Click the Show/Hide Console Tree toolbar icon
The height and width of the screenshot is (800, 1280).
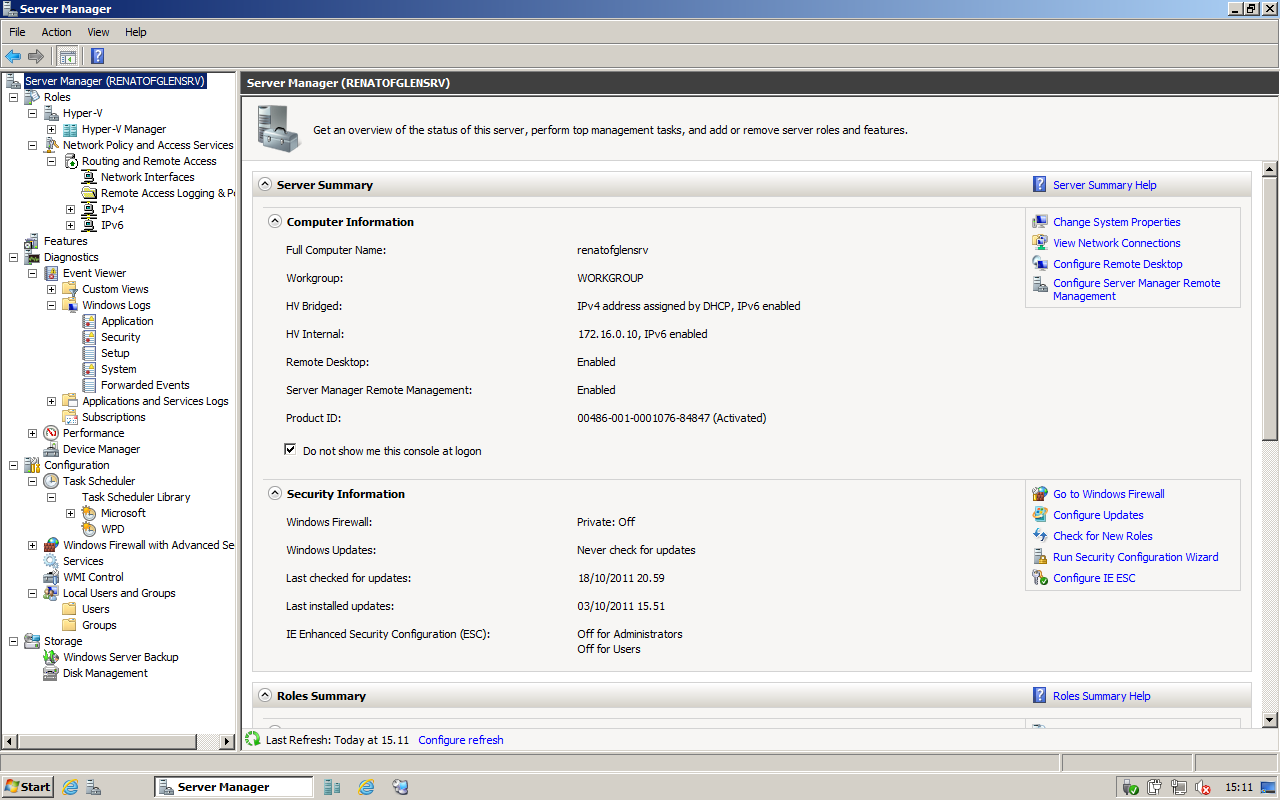(x=67, y=56)
